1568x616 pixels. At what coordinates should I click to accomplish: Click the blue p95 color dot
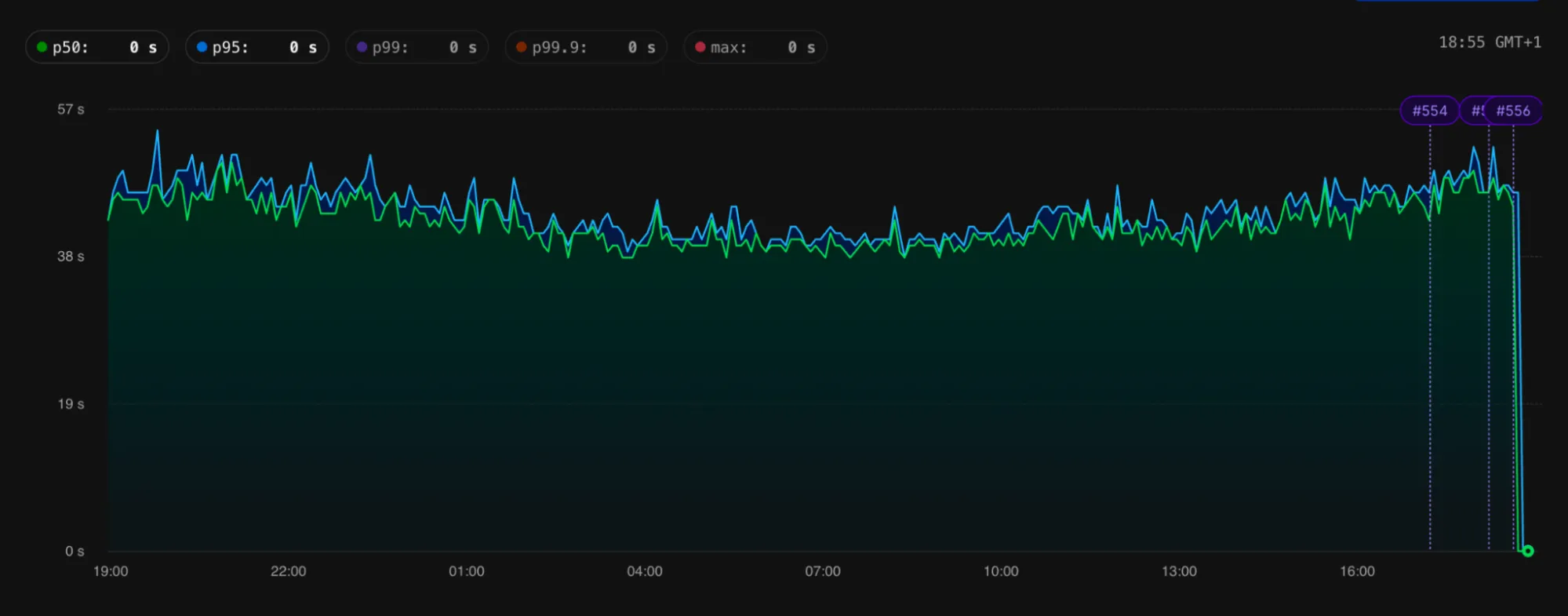tap(202, 47)
